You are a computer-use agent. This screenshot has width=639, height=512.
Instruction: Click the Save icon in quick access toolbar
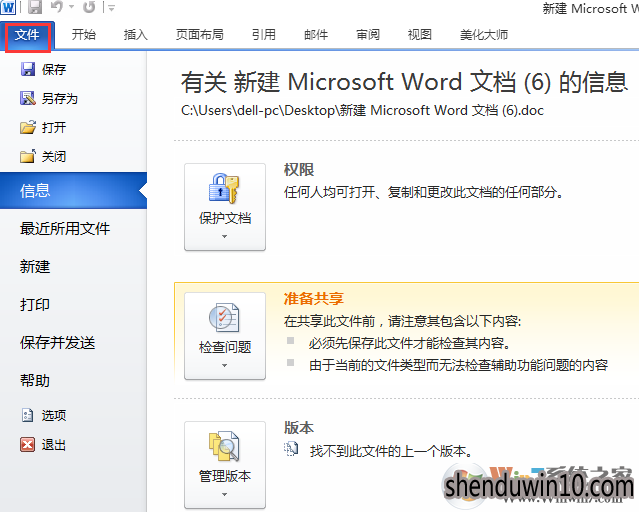[x=35, y=7]
